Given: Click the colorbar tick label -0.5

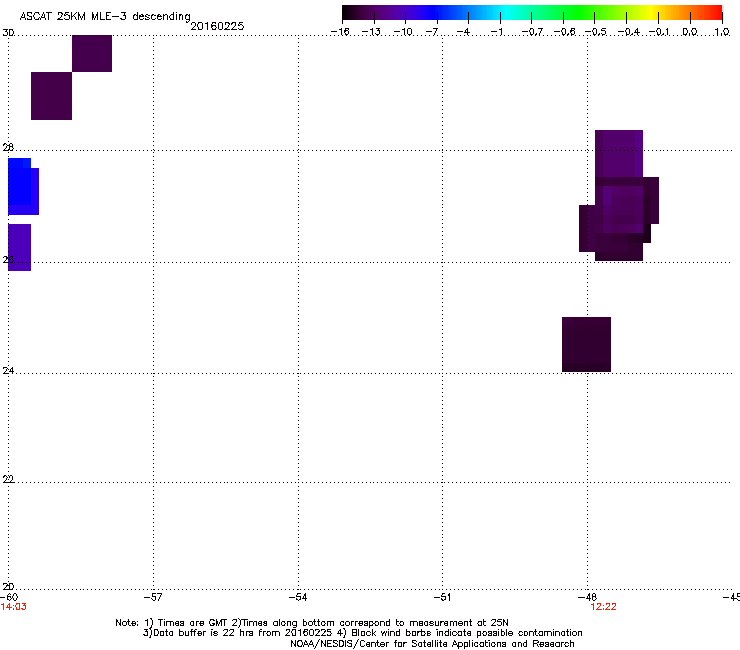Looking at the screenshot, I should click(x=596, y=32).
